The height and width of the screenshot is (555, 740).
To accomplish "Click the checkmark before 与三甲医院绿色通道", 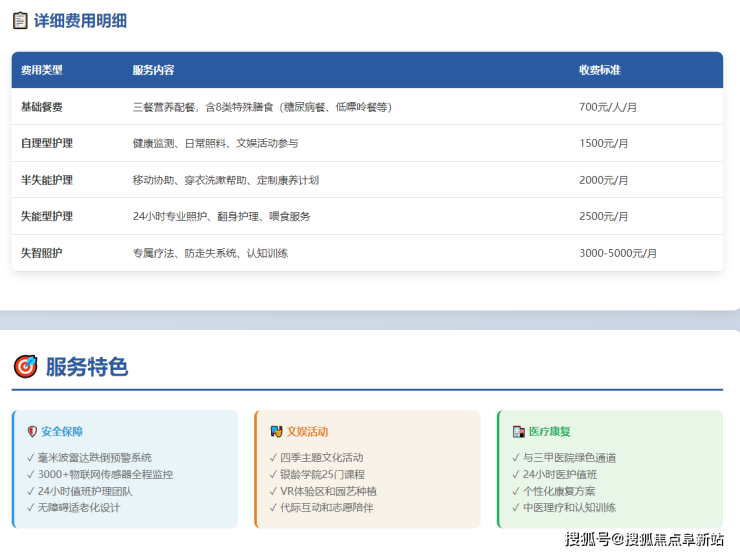I will point(515,457).
